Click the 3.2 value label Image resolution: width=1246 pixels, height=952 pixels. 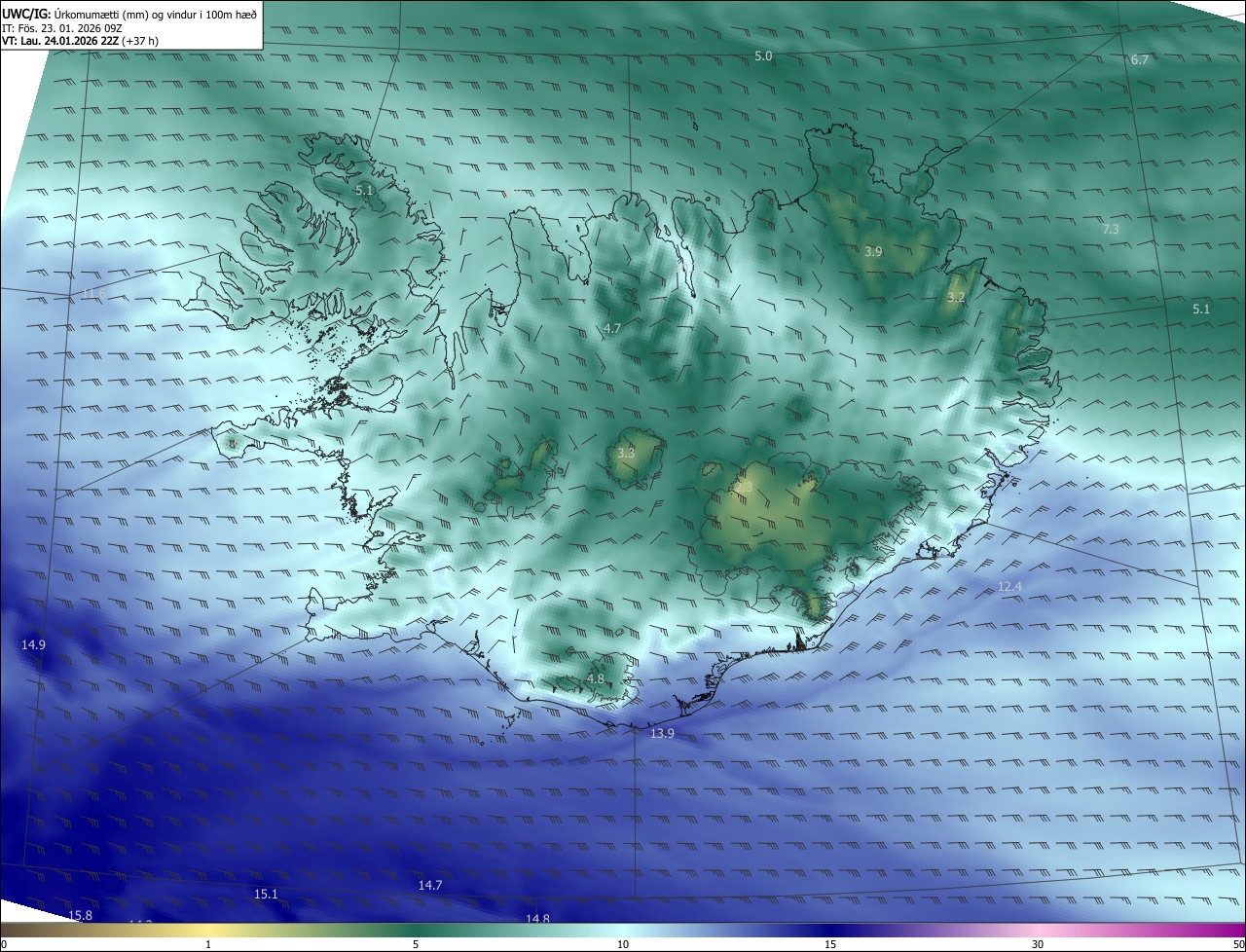956,296
